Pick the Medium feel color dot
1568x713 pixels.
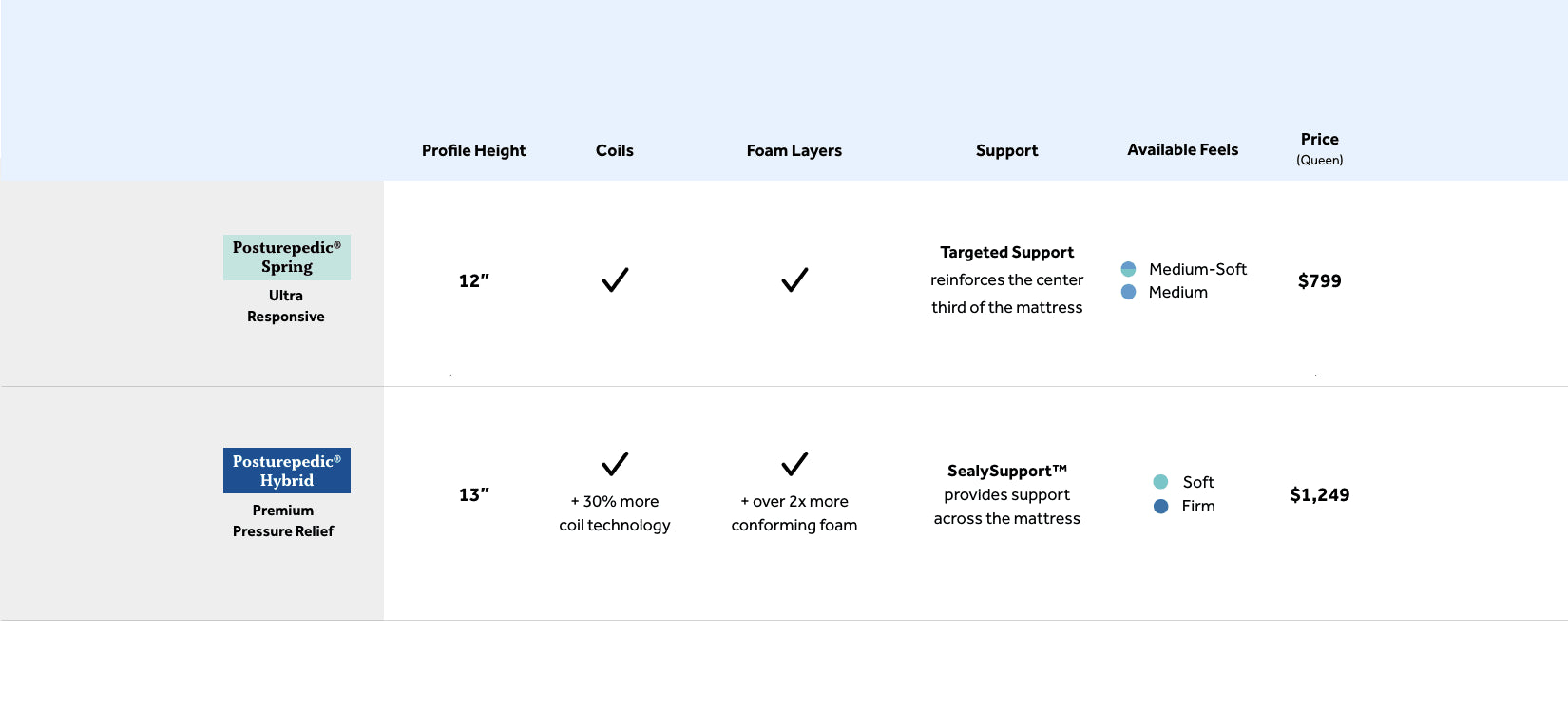(1128, 292)
